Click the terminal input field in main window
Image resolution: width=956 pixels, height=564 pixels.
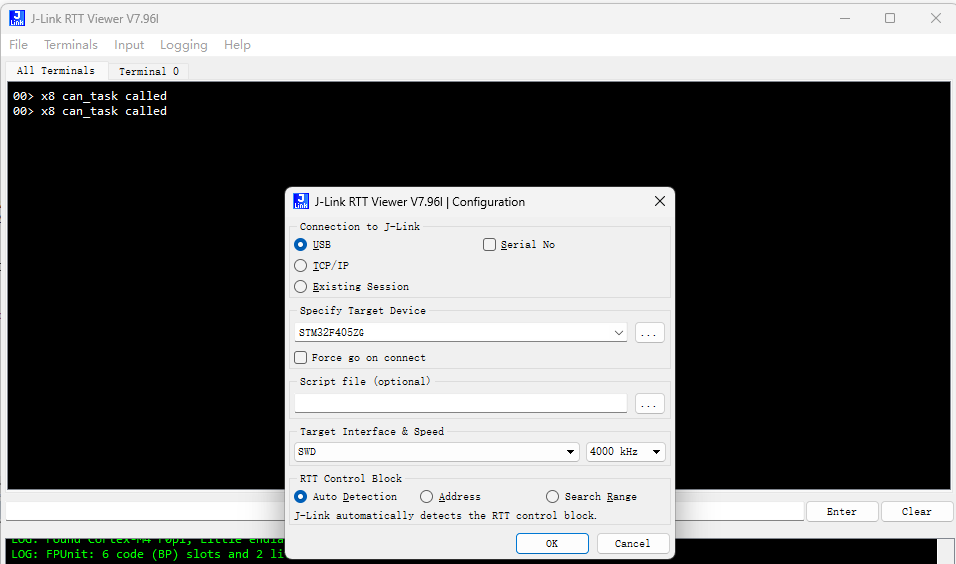405,511
